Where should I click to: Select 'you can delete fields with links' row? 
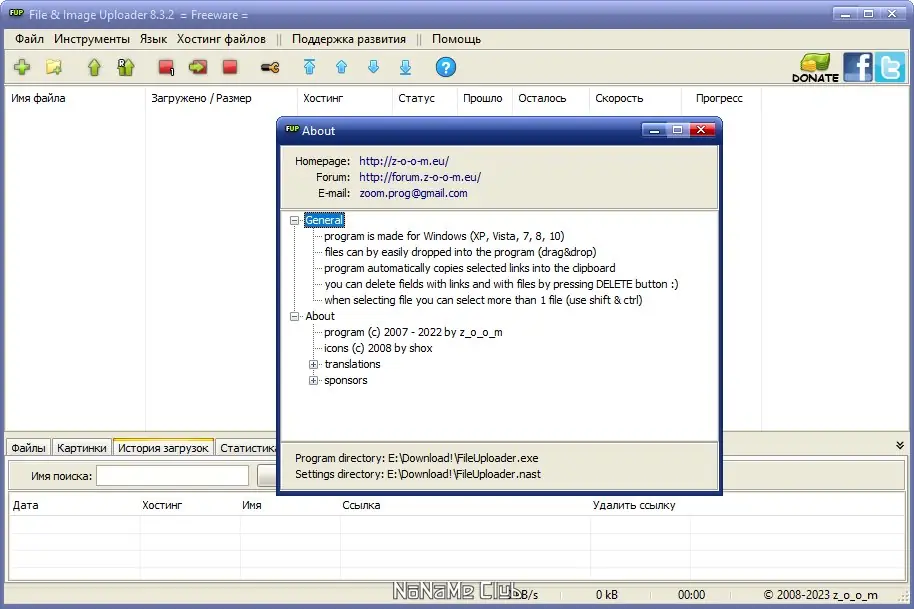tap(501, 284)
